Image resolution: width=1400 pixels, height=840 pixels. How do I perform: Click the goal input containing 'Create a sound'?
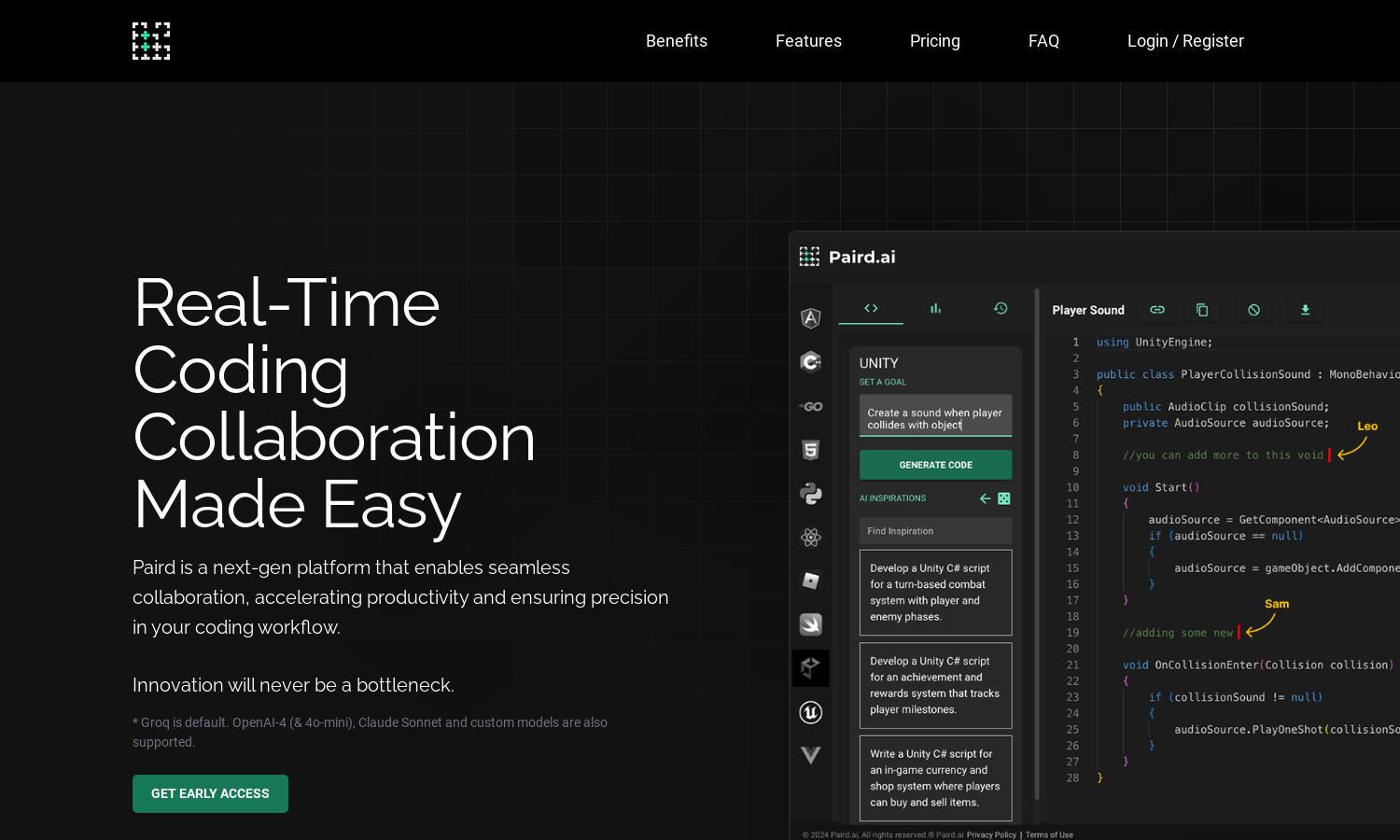point(935,416)
